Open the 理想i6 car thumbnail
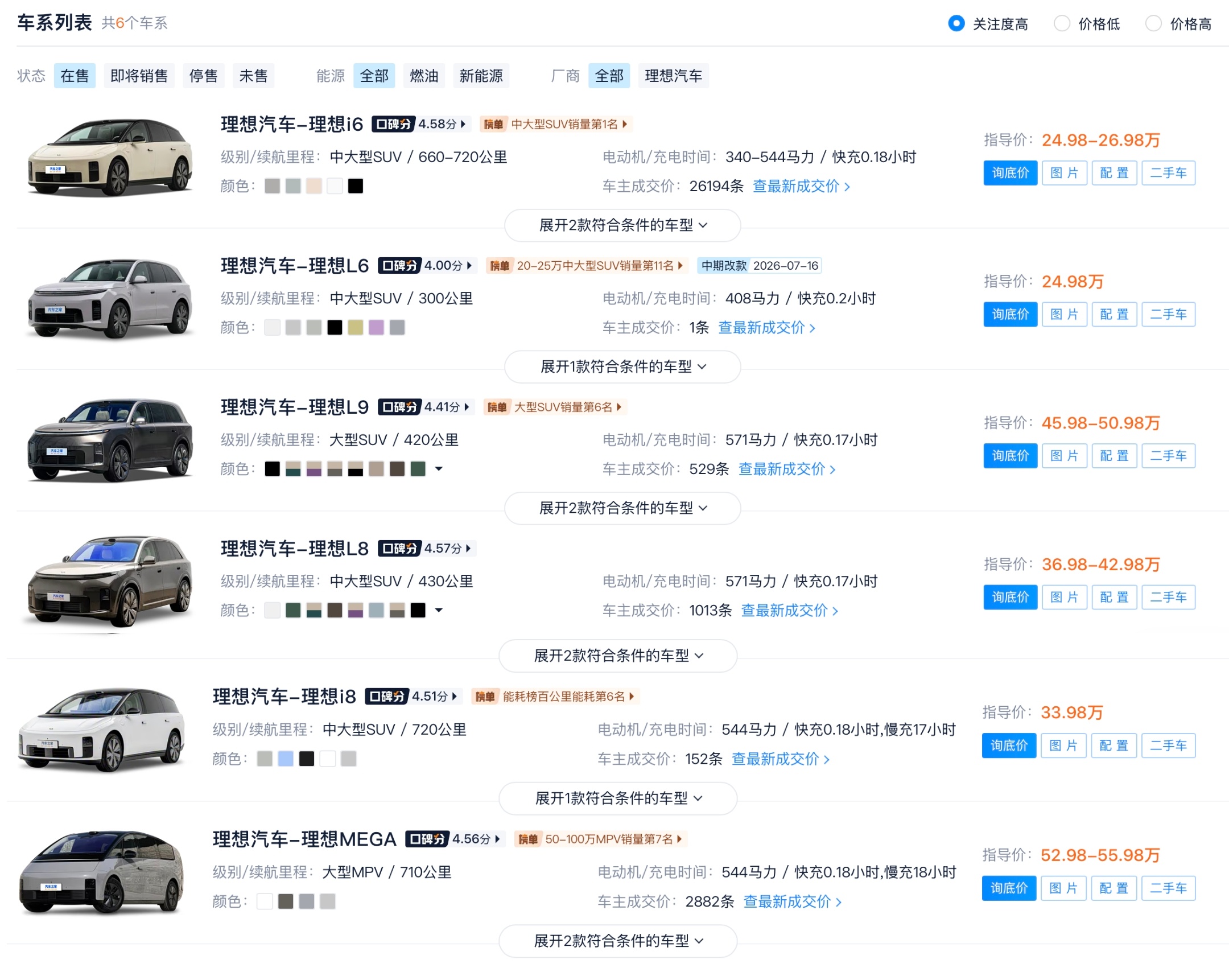The height and width of the screenshot is (980, 1229). click(110, 158)
